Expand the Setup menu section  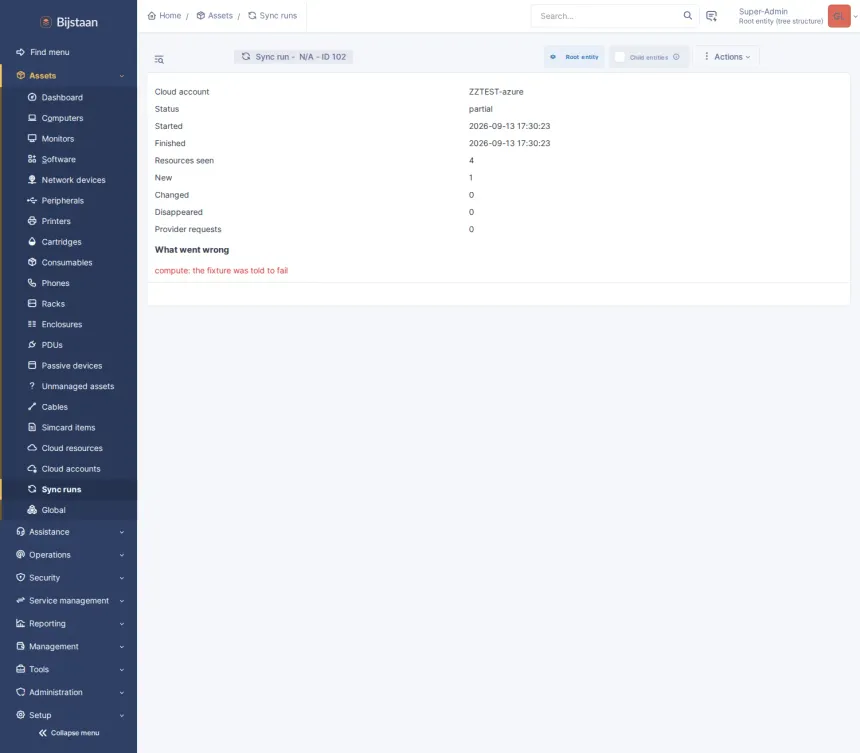pos(122,715)
